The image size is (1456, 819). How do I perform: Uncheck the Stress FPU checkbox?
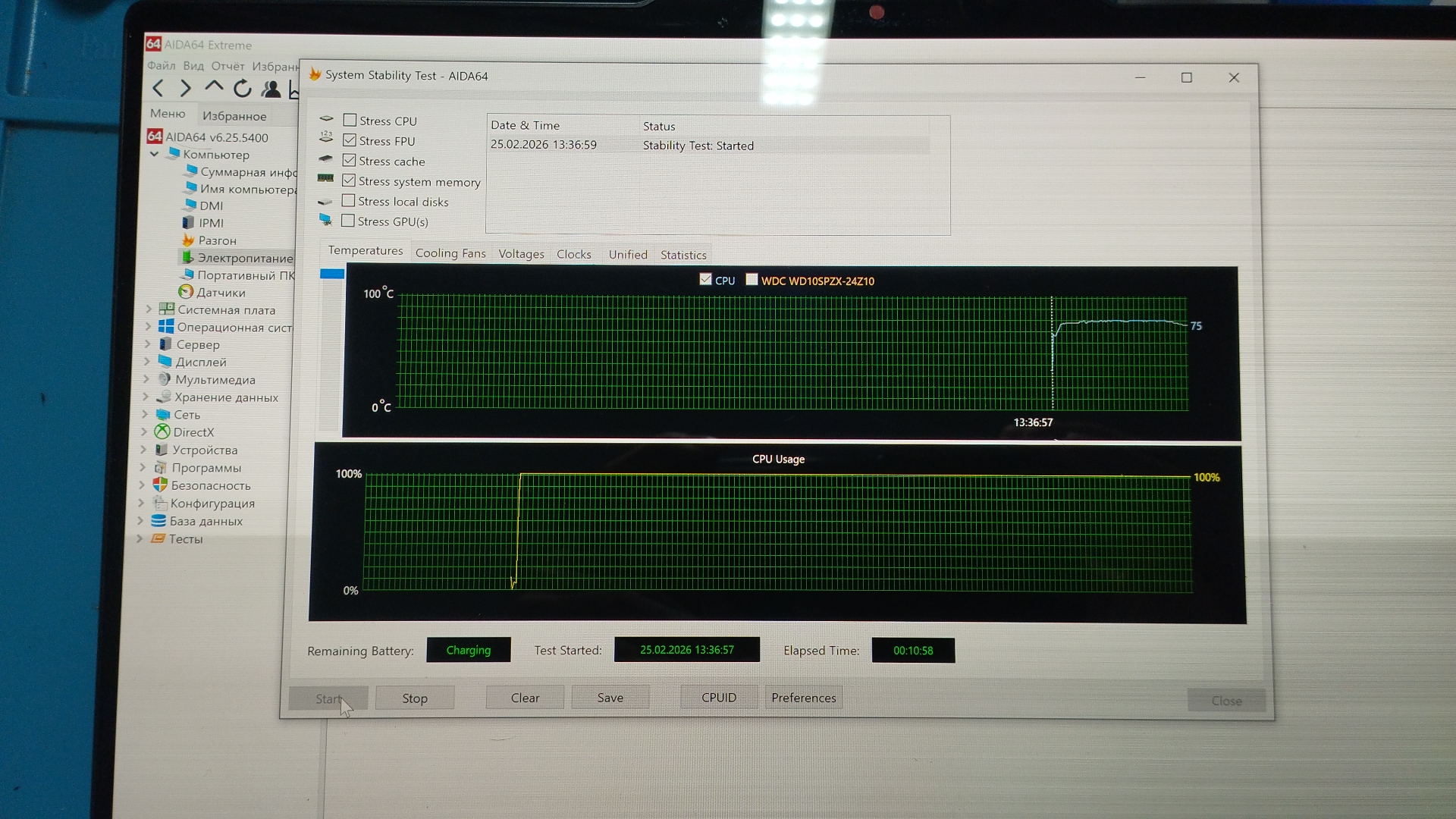coord(350,140)
